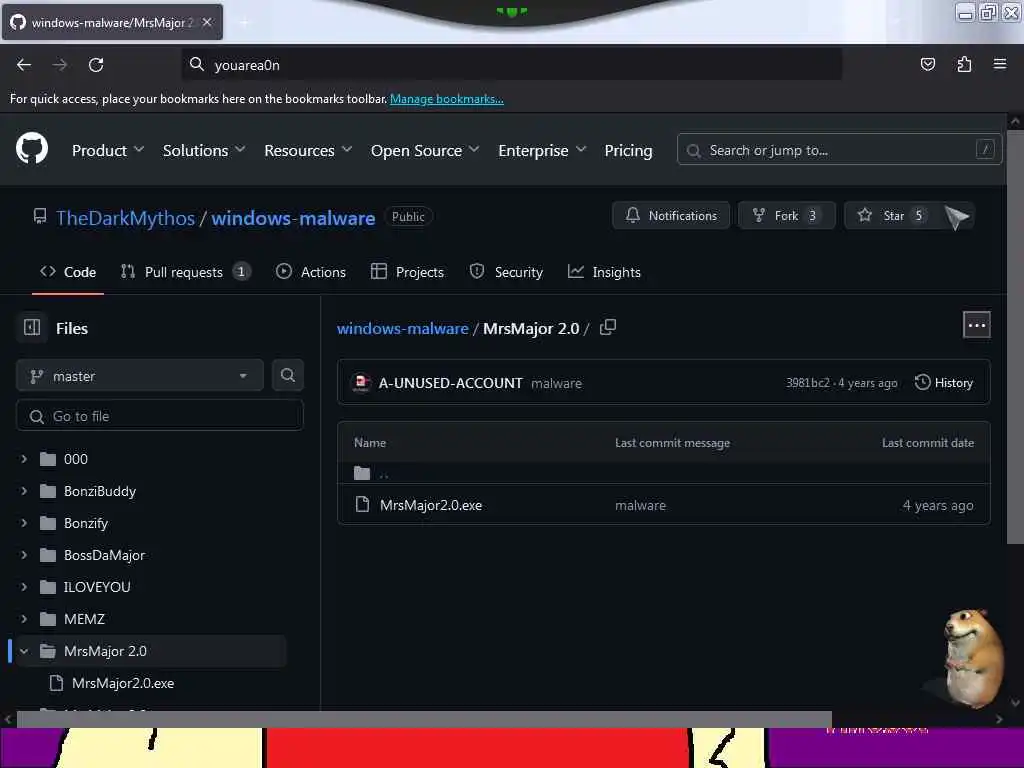The height and width of the screenshot is (768, 1024).
Task: Fork the repository
Action: [786, 216]
